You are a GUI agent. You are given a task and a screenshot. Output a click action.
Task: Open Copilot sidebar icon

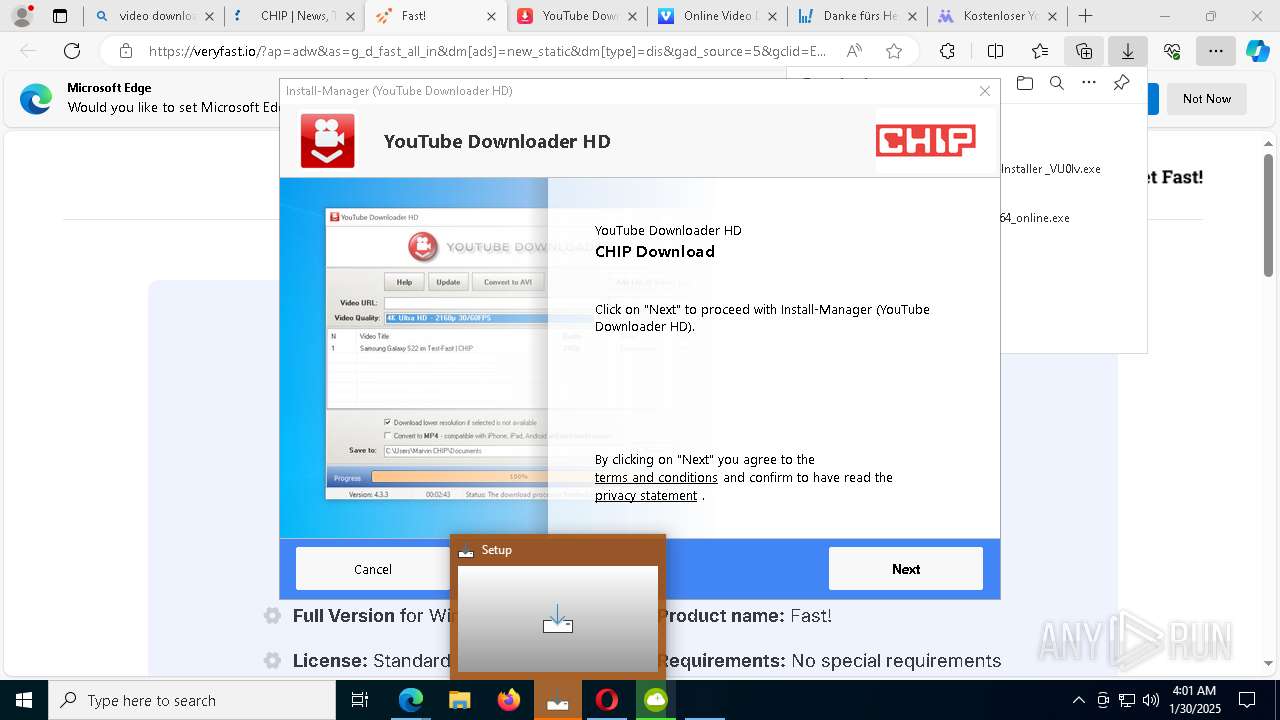[x=1258, y=51]
